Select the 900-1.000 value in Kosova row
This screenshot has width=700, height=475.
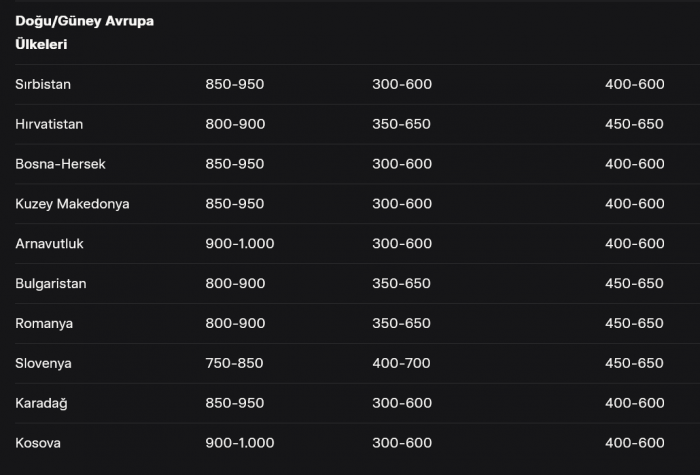click(x=240, y=443)
